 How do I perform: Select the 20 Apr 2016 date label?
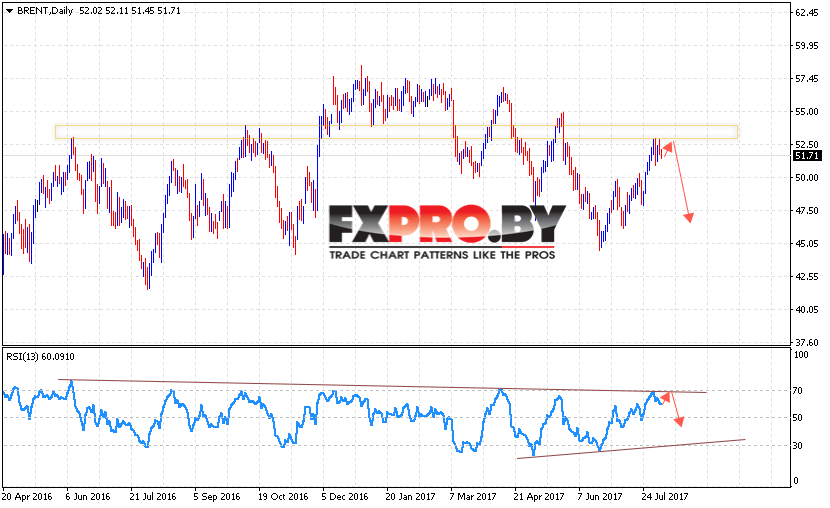point(27,496)
